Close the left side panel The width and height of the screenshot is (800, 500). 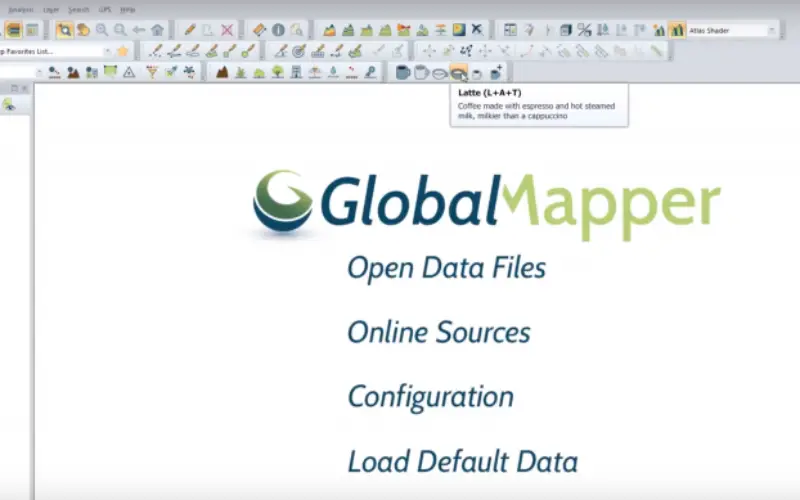tap(24, 88)
